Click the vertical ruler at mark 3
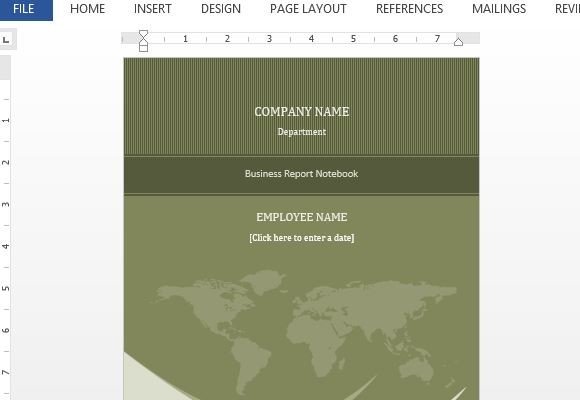Image resolution: width=580 pixels, height=400 pixels. [6, 204]
